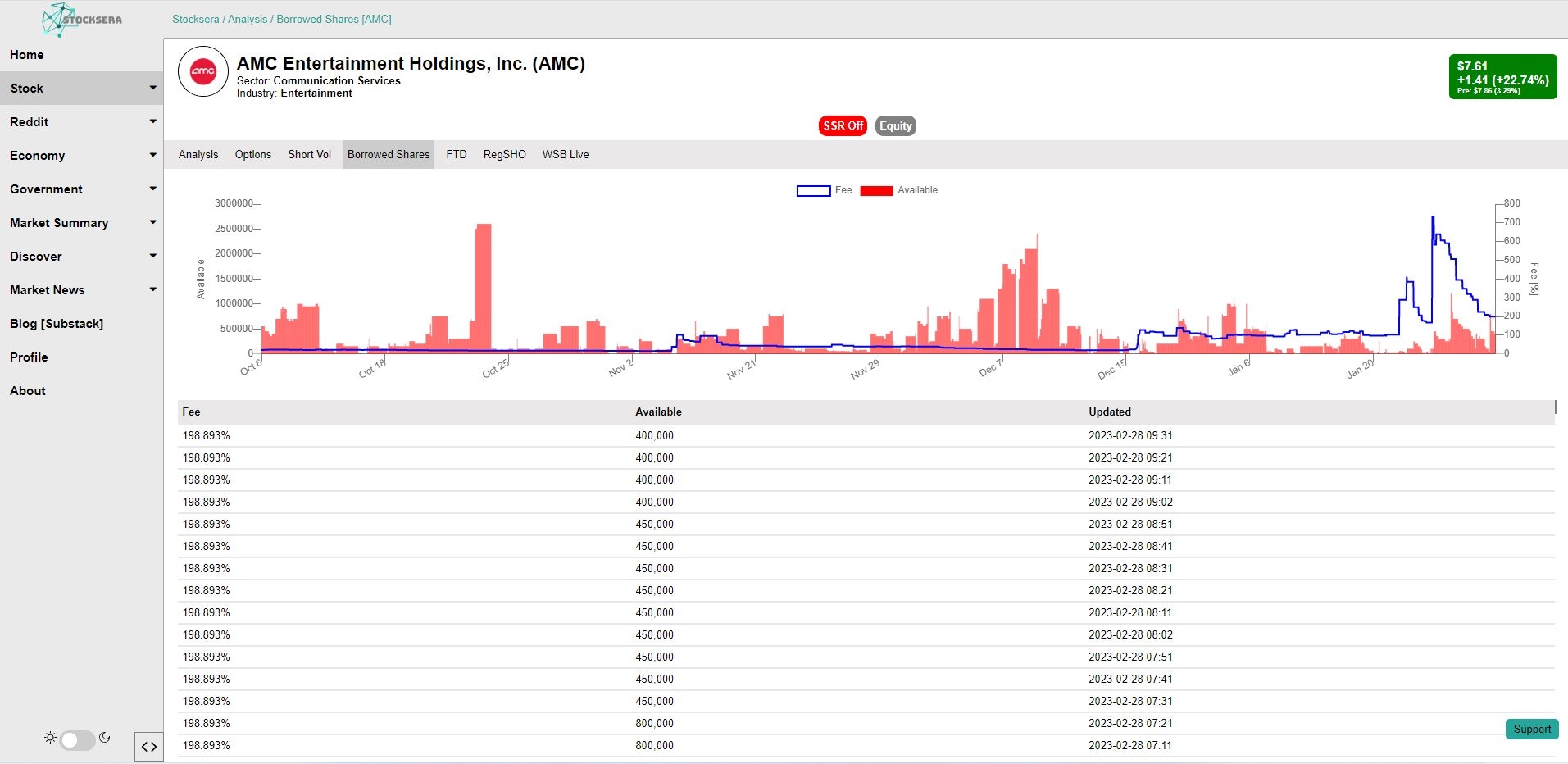The width and height of the screenshot is (1568, 764).
Task: Click the table vertical scrollbar thumb
Action: [x=1556, y=407]
